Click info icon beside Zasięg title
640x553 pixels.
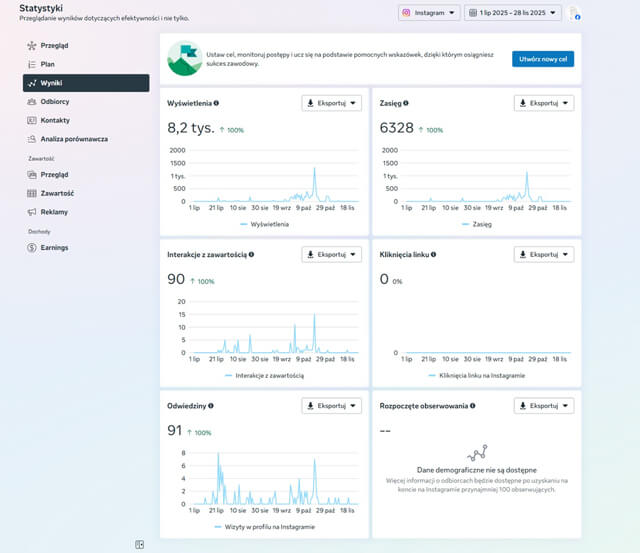click(x=406, y=103)
